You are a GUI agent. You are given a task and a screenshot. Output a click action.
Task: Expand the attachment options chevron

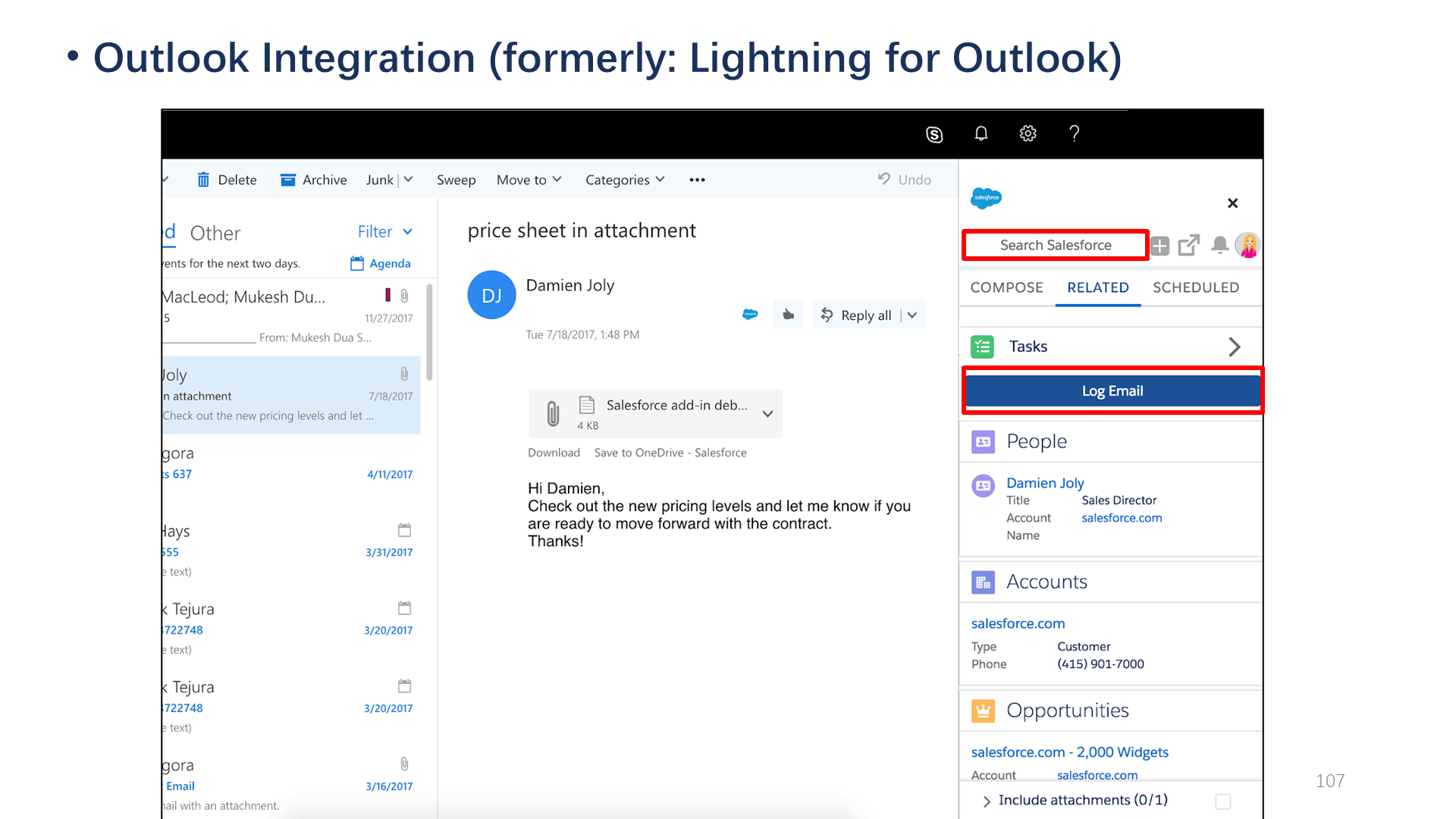[767, 413]
